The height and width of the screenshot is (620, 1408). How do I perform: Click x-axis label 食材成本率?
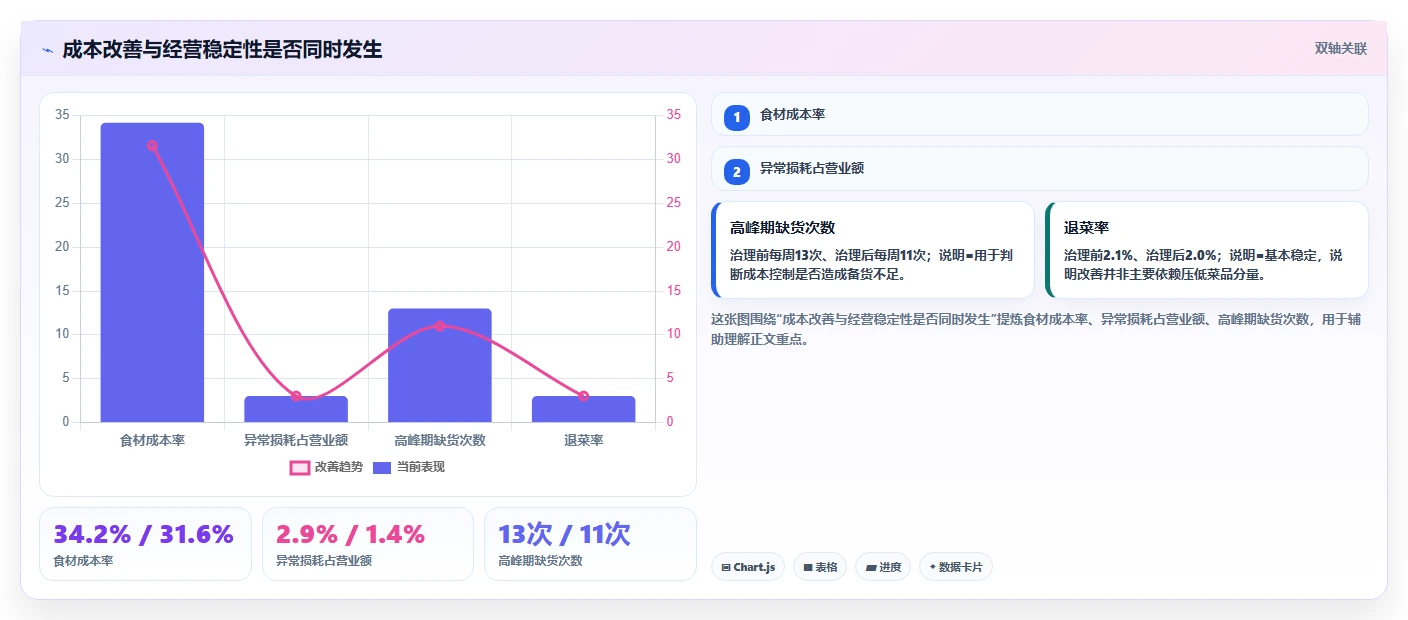[152, 440]
